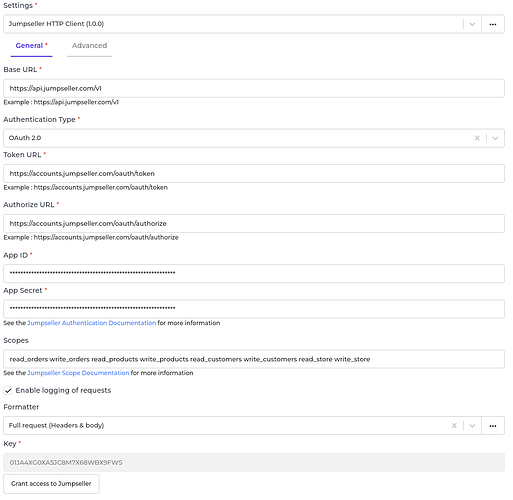Open Jumpseller Authentication Documentation link
The height and width of the screenshot is (500, 513).
pos(91,323)
